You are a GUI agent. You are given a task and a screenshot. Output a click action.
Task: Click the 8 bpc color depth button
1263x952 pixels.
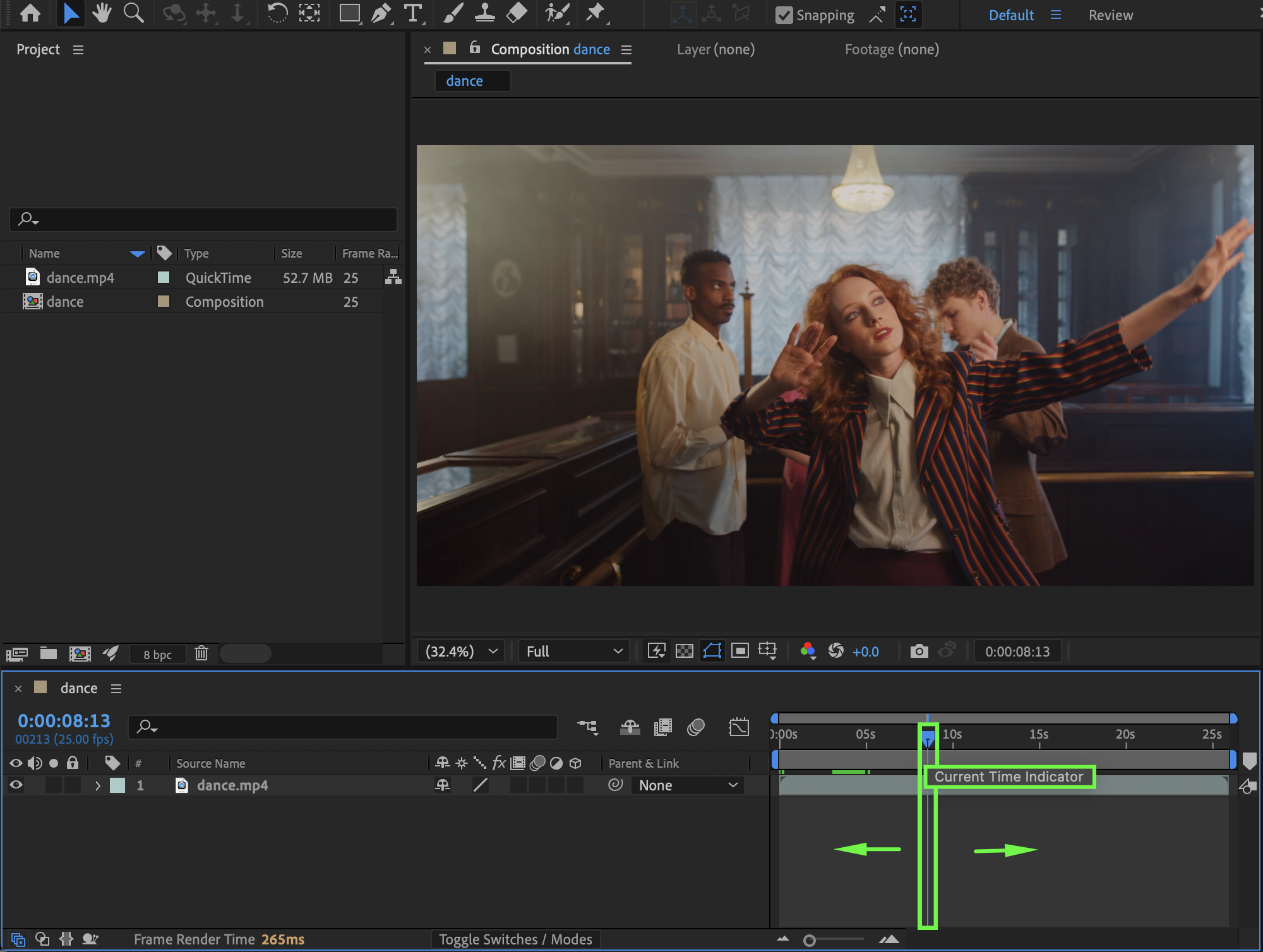[157, 654]
